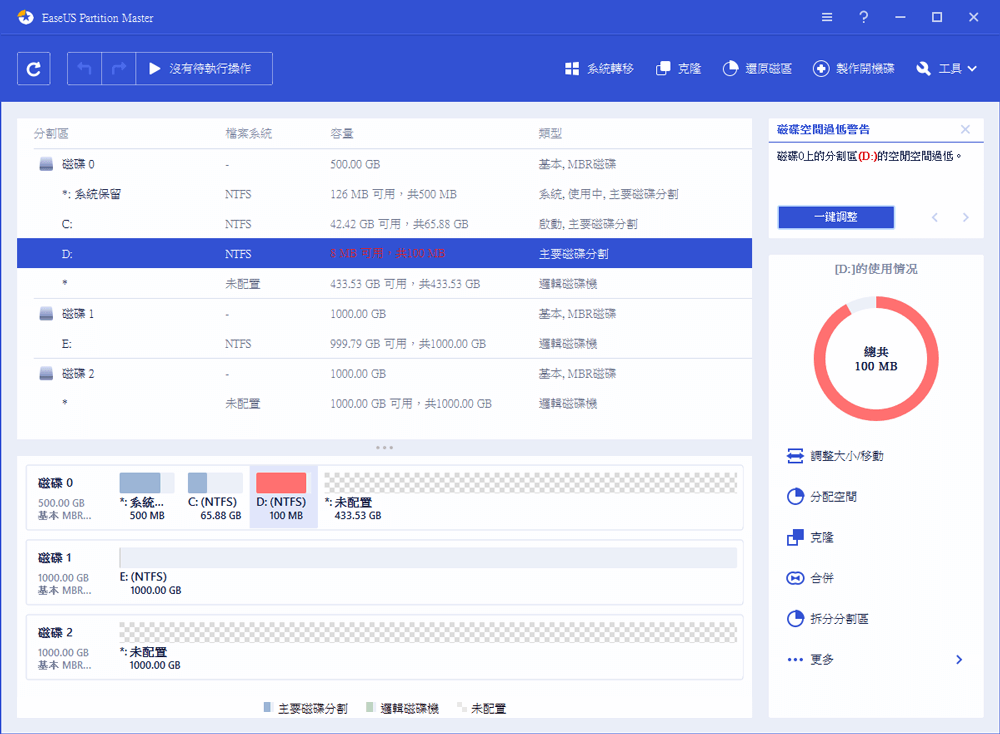Open 系統轉移 system migration tool
This screenshot has height=734, width=1000.
(599, 68)
